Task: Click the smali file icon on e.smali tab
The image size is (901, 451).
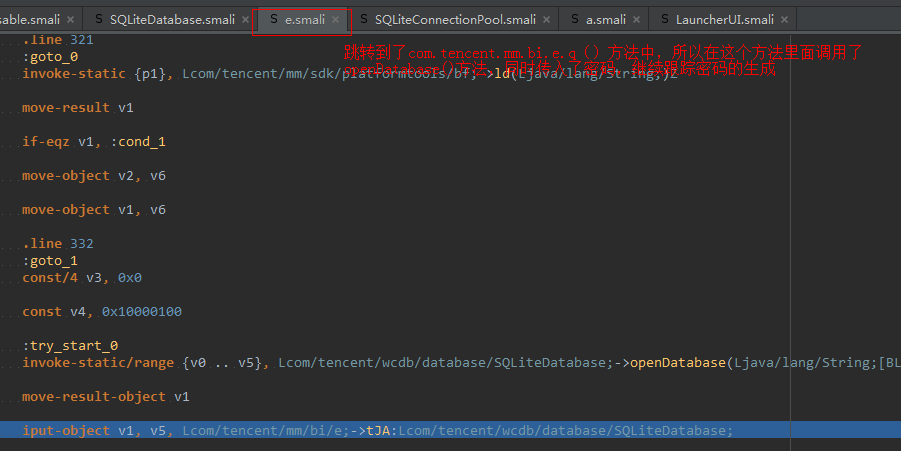Action: tap(274, 19)
